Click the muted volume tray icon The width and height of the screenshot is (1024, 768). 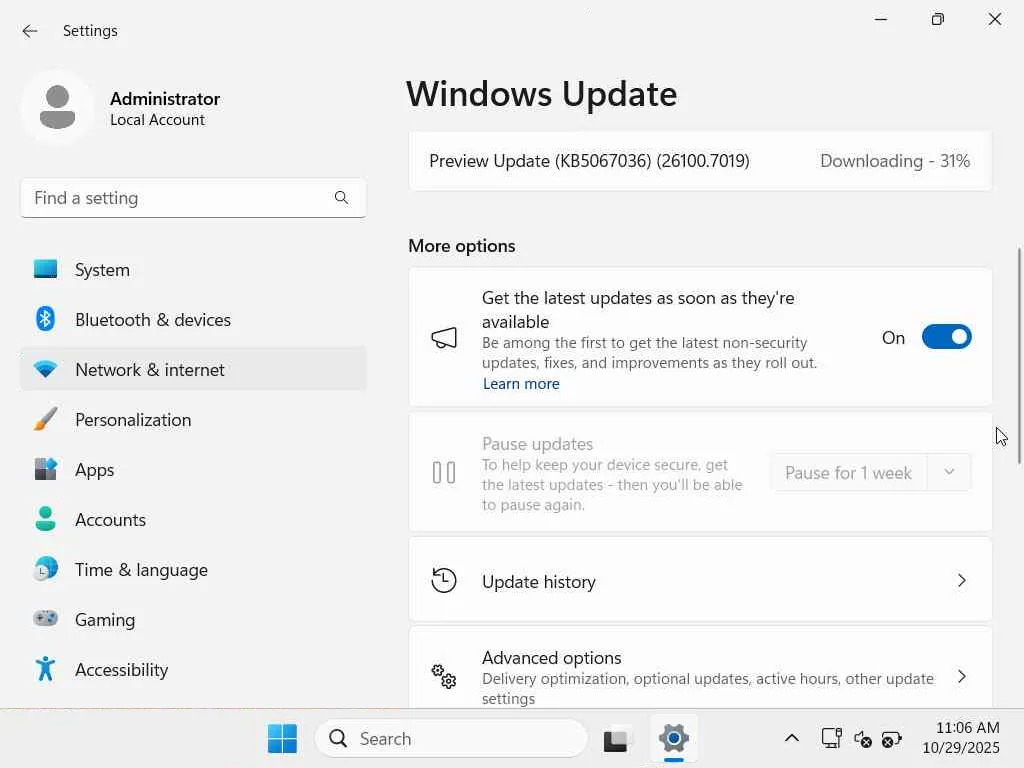tap(863, 739)
